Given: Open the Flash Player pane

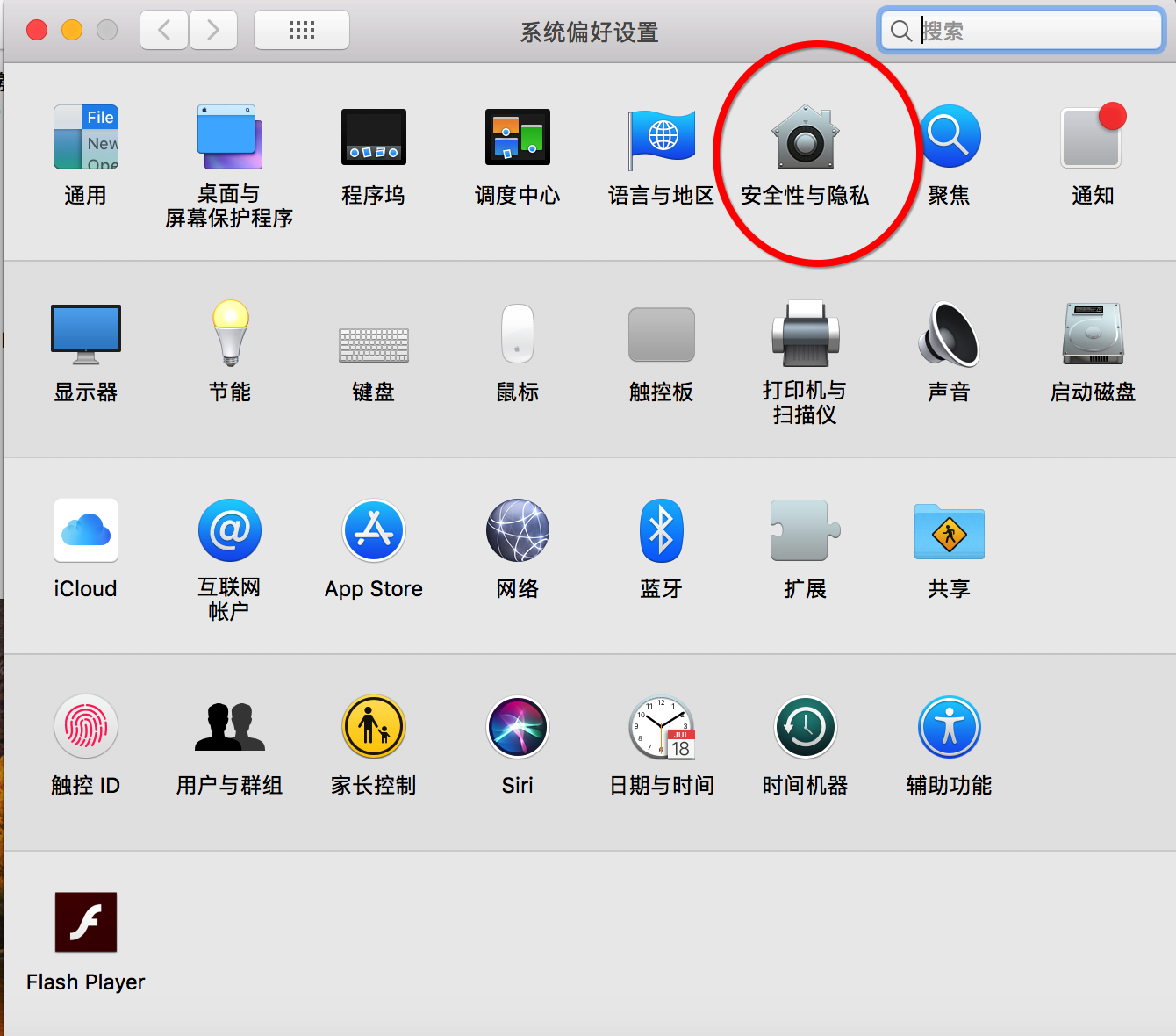Looking at the screenshot, I should click(x=85, y=922).
